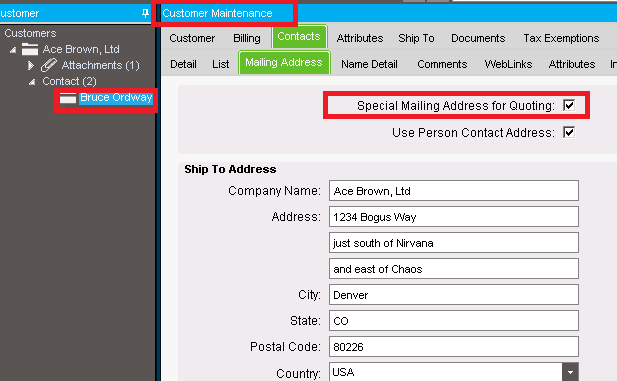
Task: Click the pin icon in the tree panel header
Action: 145,13
